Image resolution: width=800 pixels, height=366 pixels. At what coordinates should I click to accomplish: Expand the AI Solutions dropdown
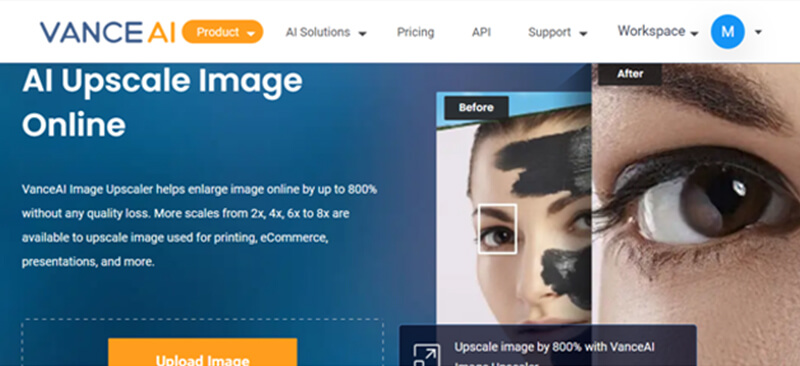pyautogui.click(x=326, y=33)
